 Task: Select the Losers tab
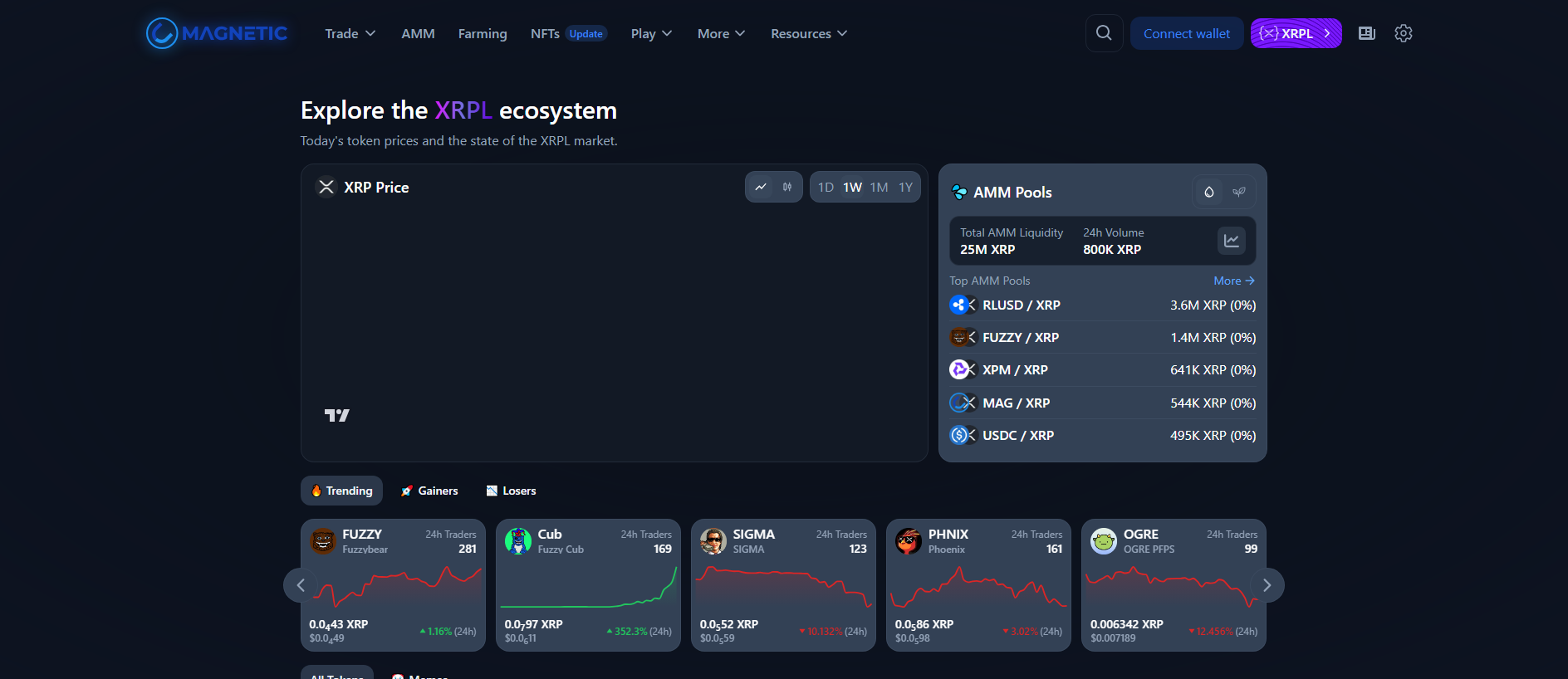pos(511,491)
